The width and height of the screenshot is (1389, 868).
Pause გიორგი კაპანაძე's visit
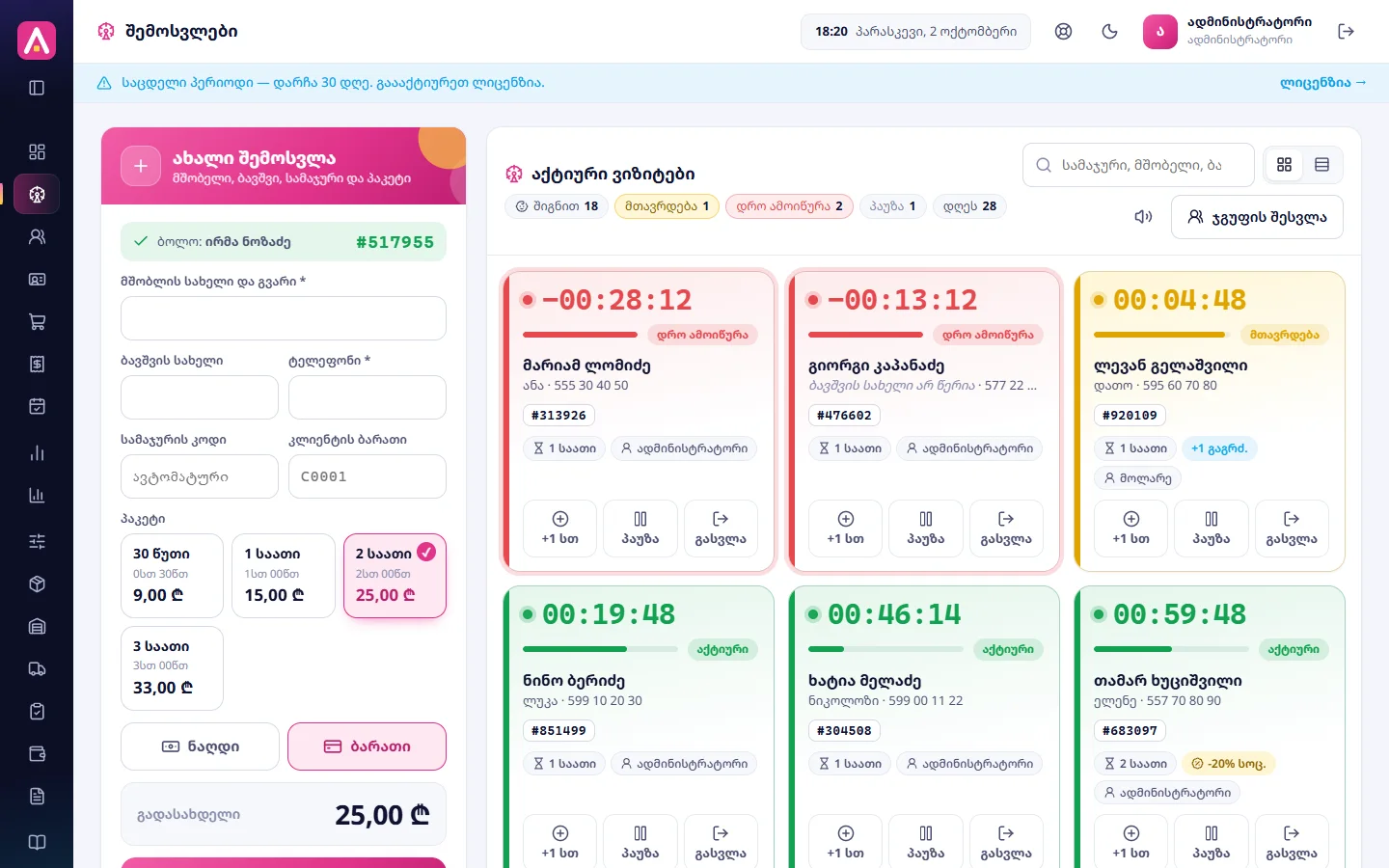click(926, 529)
